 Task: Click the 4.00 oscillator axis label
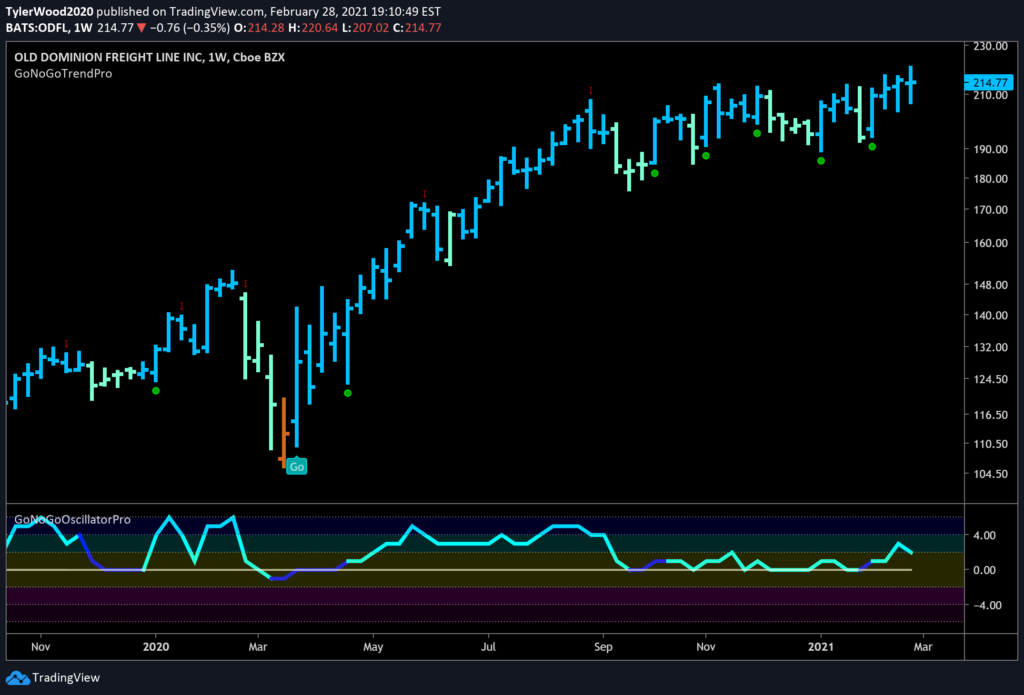(985, 535)
